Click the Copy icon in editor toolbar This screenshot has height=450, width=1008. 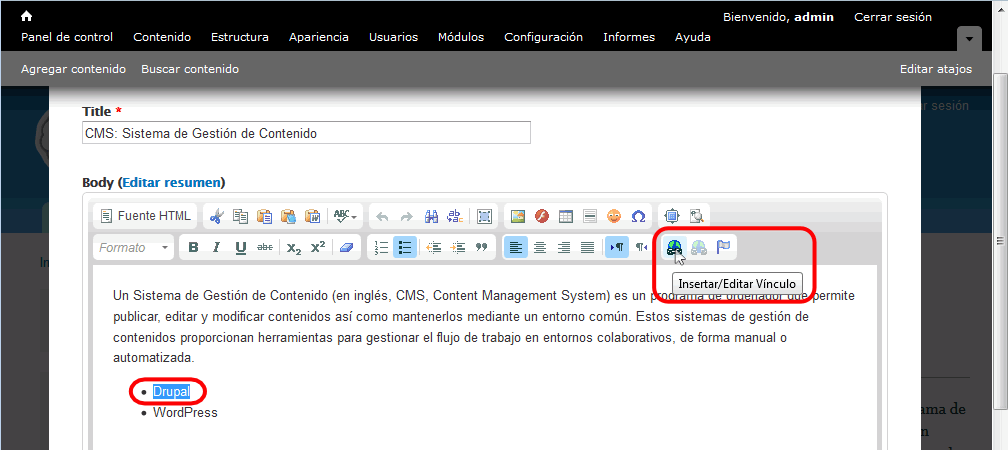tap(240, 217)
